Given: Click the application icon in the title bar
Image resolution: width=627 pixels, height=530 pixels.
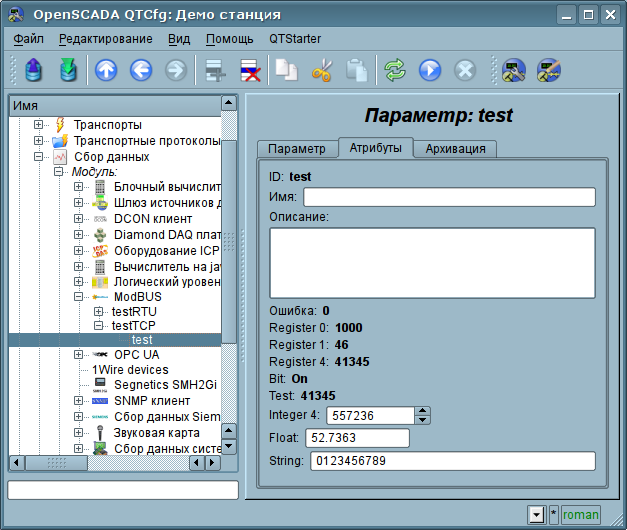Looking at the screenshot, I should pos(17,15).
